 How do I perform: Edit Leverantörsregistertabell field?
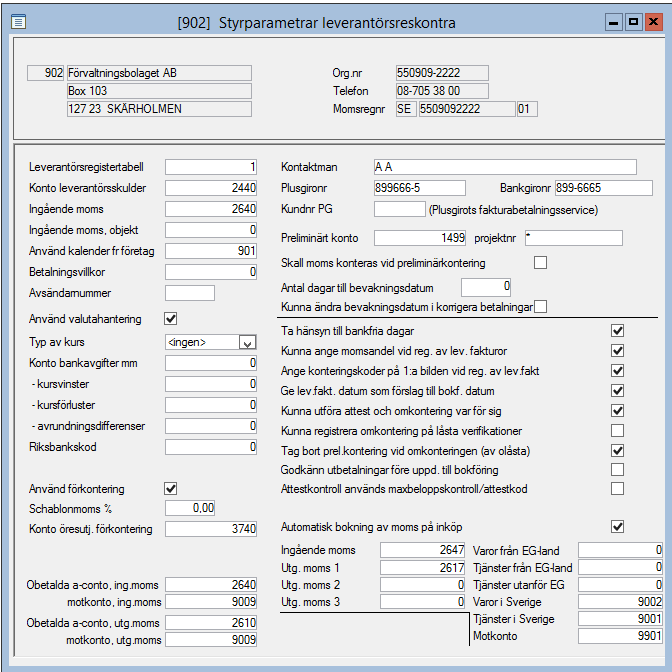pyautogui.click(x=211, y=167)
